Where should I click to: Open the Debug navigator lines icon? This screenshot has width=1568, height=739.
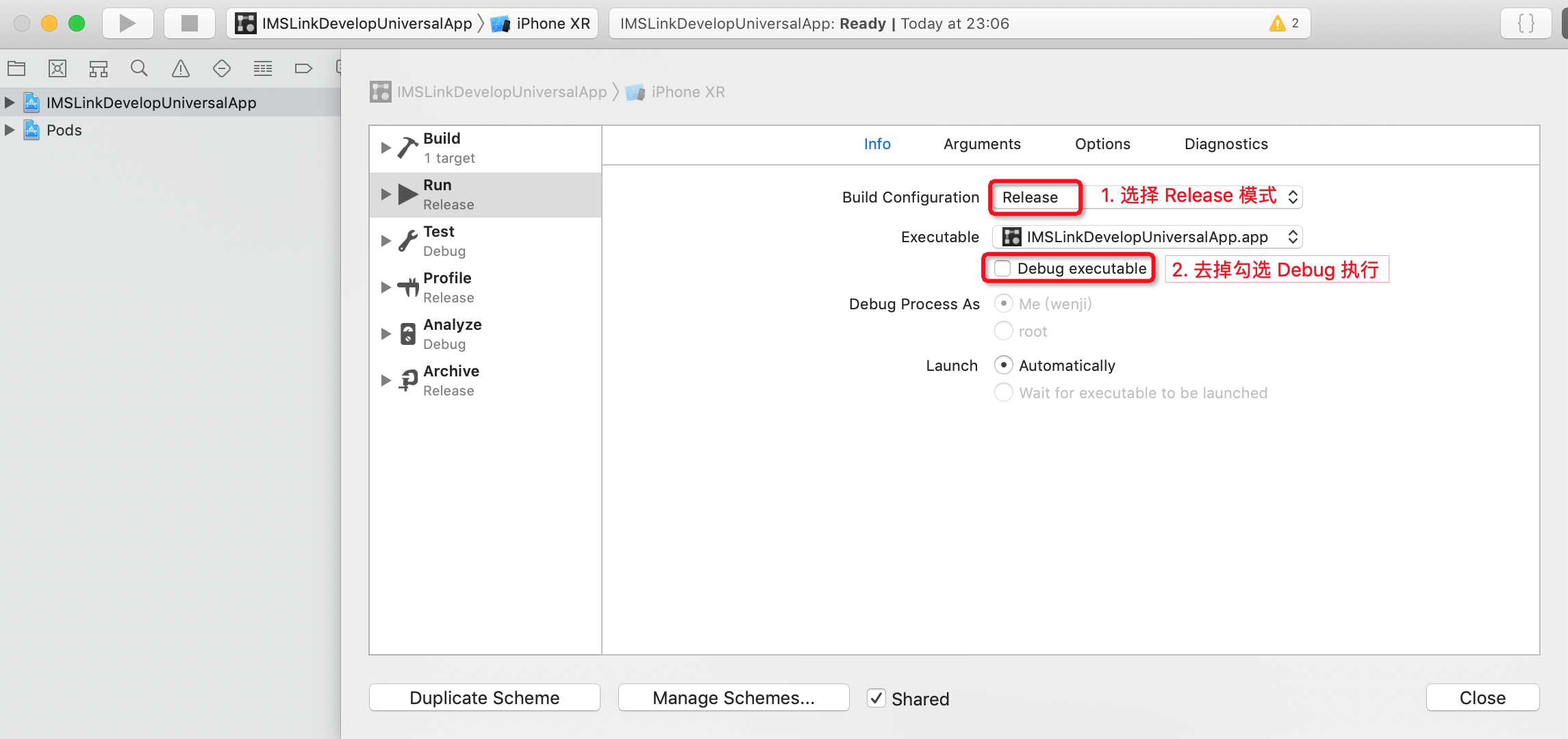point(263,68)
